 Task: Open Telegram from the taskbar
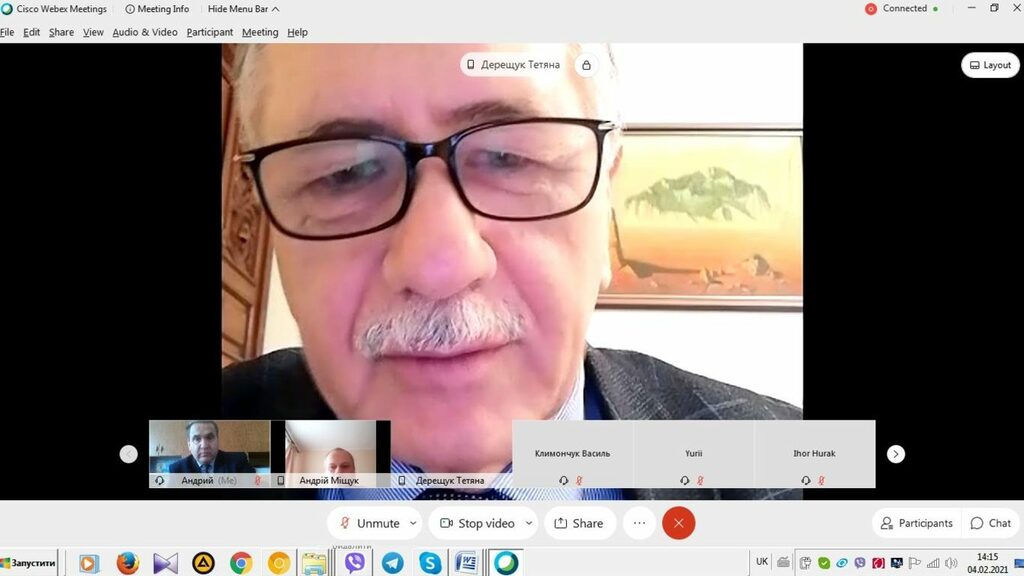[392, 563]
